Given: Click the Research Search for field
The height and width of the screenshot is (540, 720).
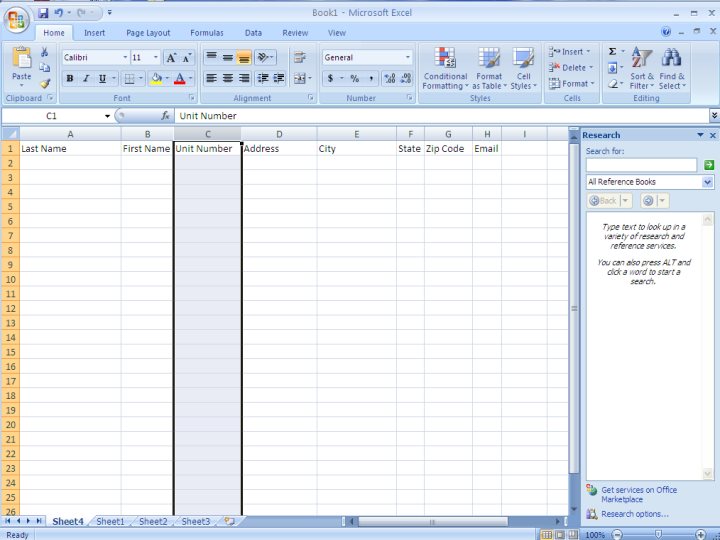Looking at the screenshot, I should point(641,165).
